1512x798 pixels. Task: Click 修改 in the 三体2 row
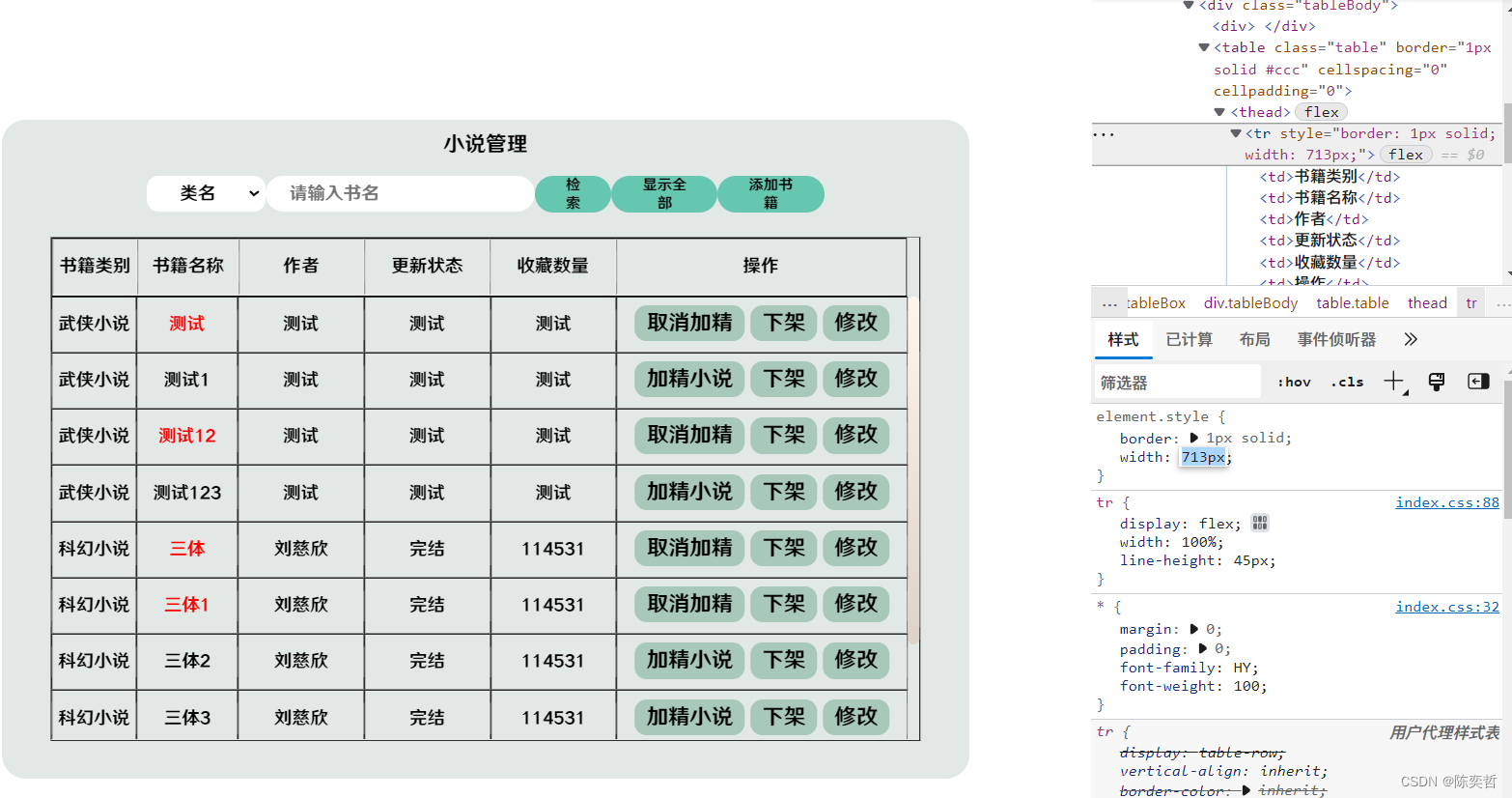pos(855,660)
